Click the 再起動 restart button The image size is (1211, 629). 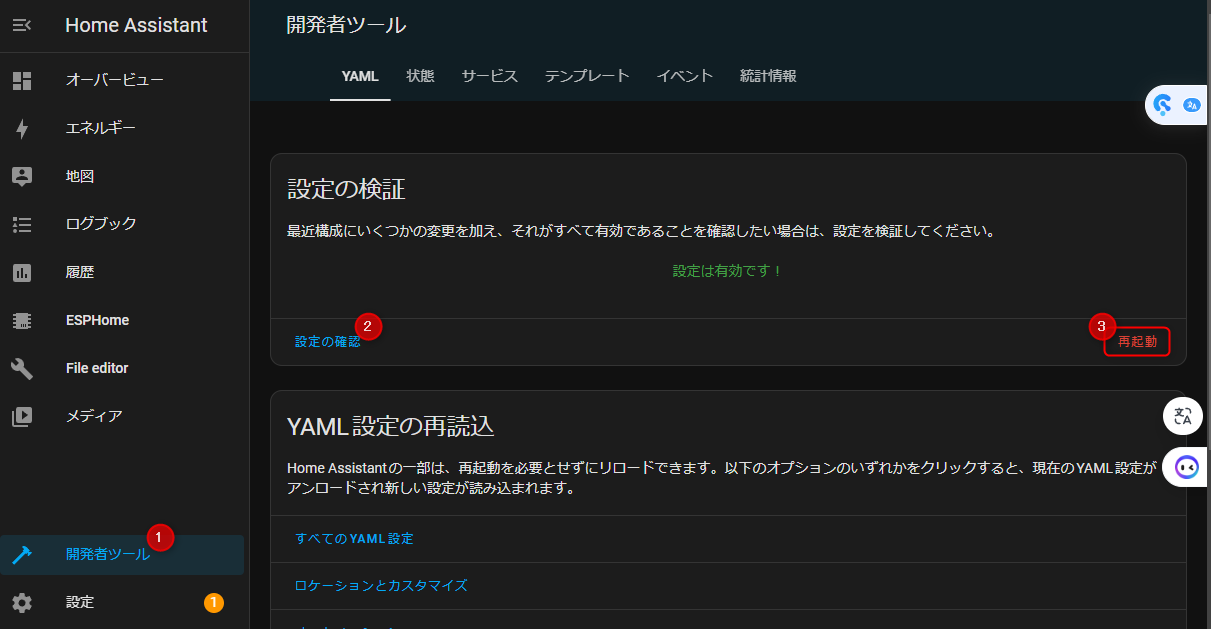point(1137,342)
